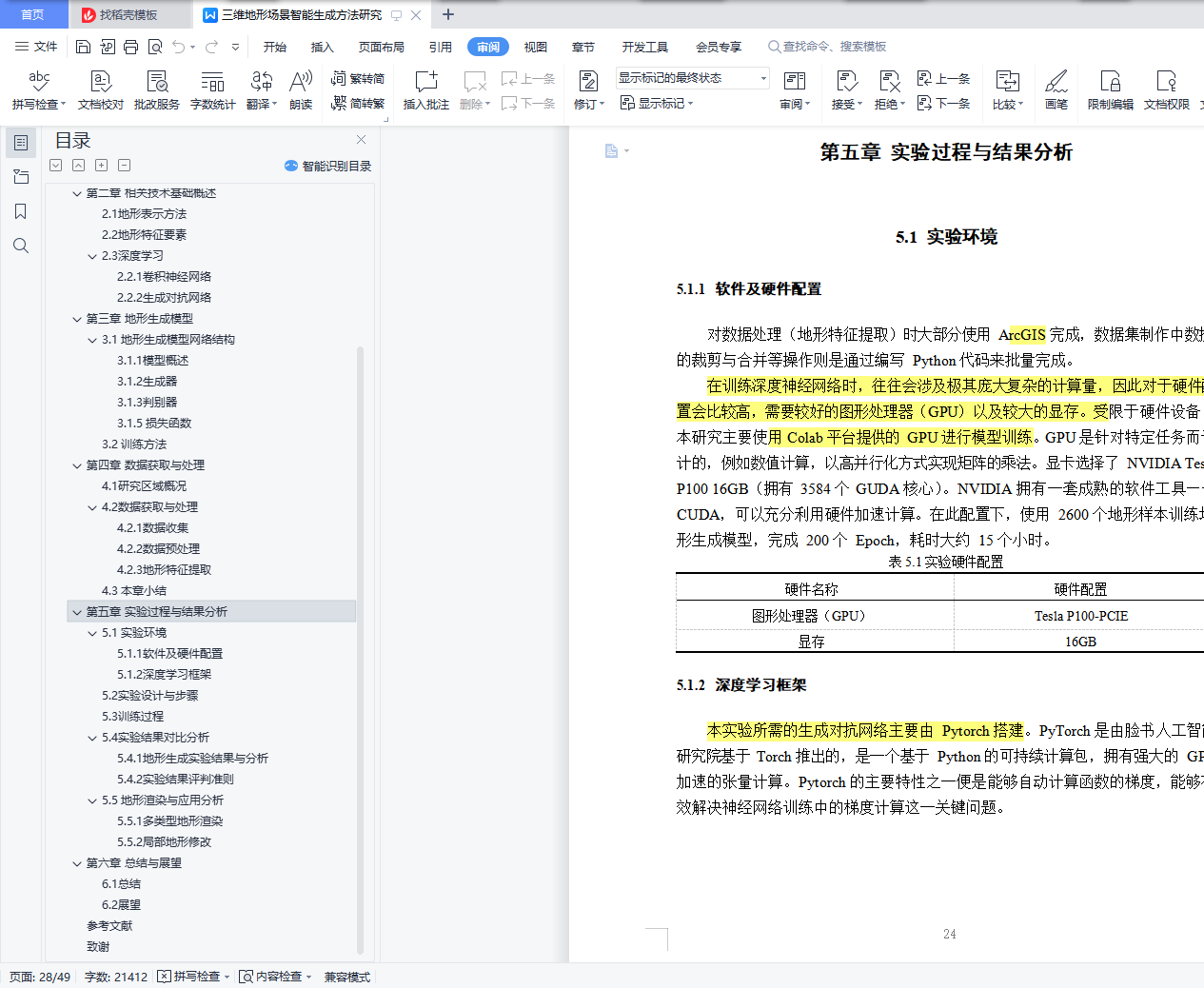Switch to 视图 ribbon tab
This screenshot has width=1204, height=988.
pos(536,47)
